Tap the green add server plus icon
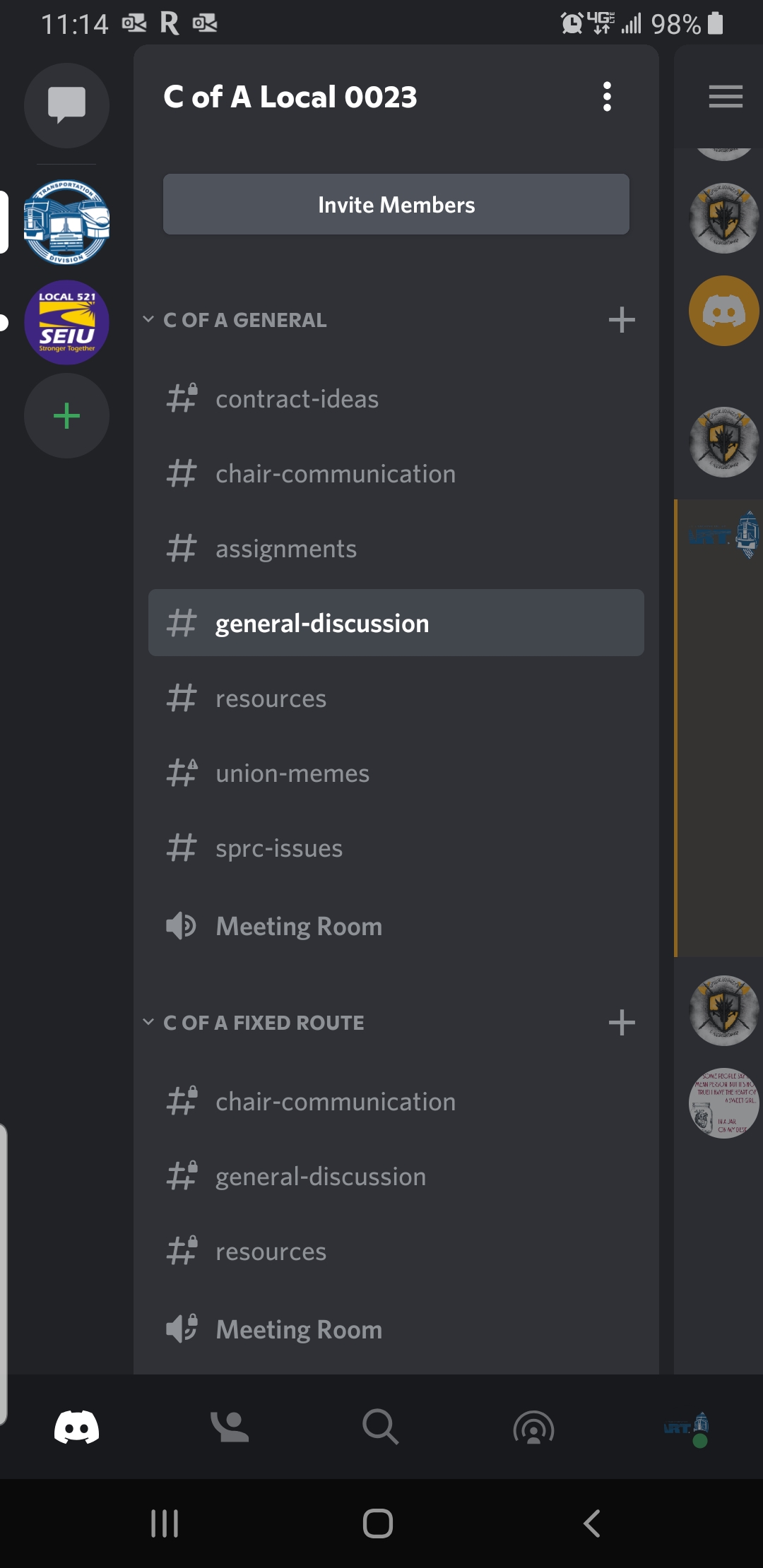Image resolution: width=763 pixels, height=1568 pixels. tap(66, 416)
